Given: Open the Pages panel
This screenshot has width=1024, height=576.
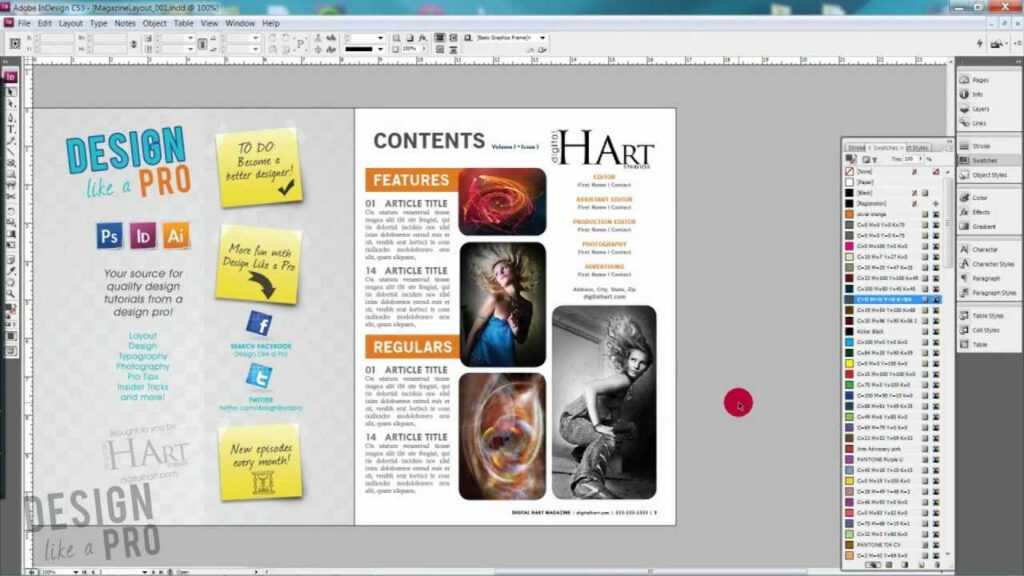Looking at the screenshot, I should (x=982, y=78).
